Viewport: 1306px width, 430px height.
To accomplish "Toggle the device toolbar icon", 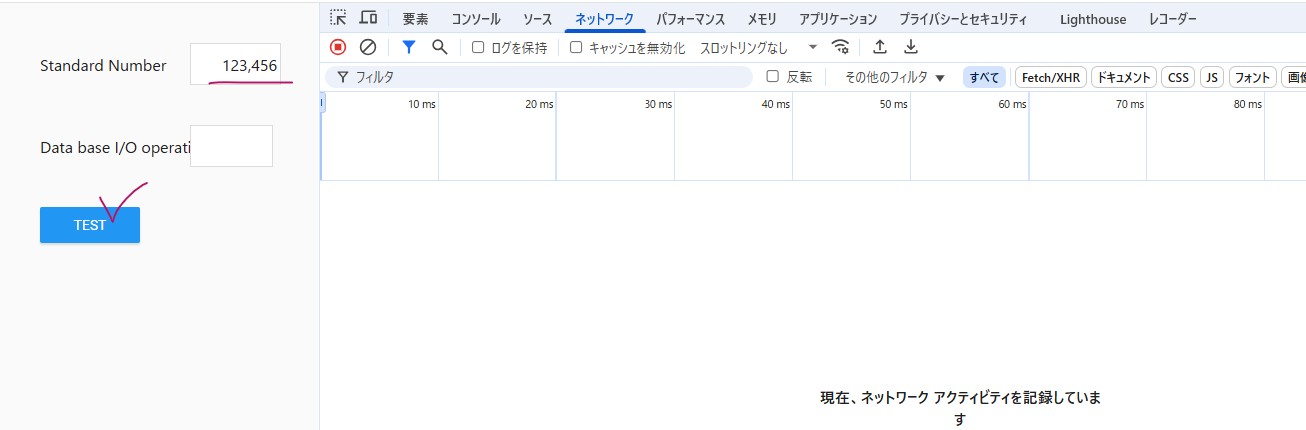I will pyautogui.click(x=368, y=18).
